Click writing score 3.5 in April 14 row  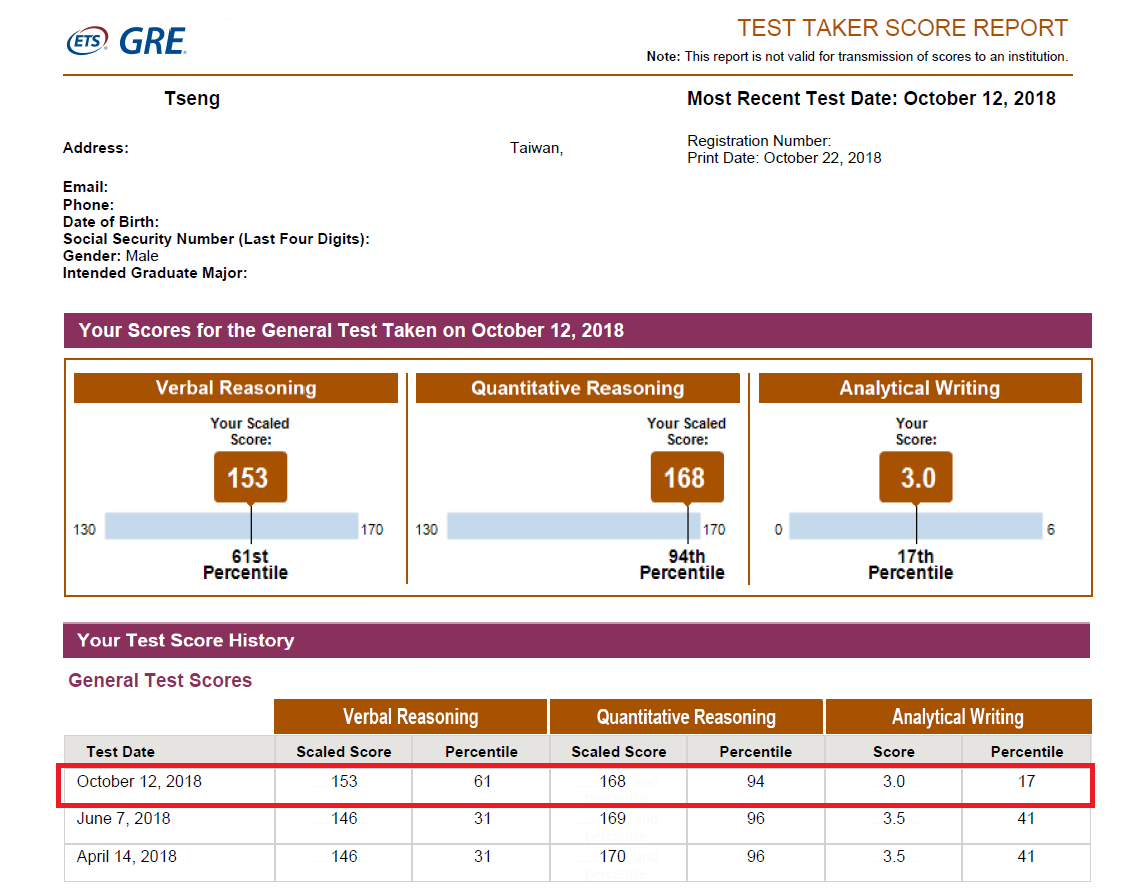(893, 857)
